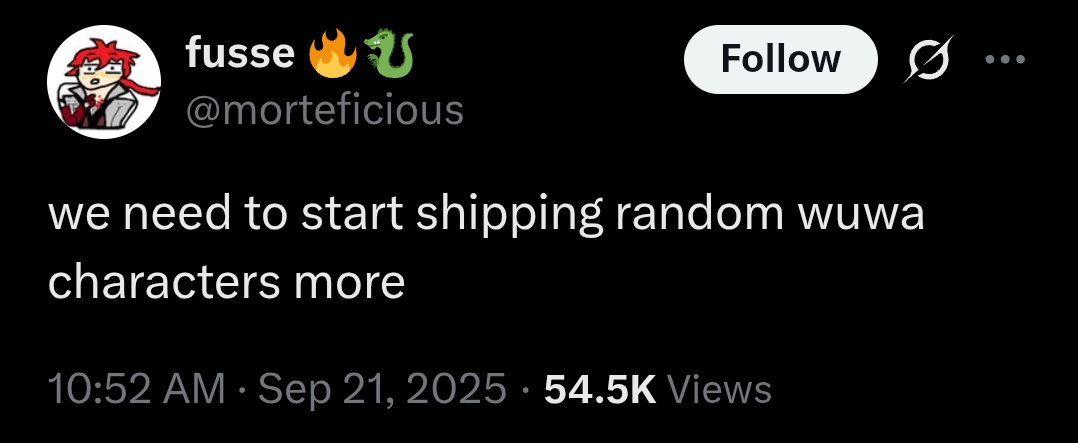Screen dimensions: 1078x443
Task: Open fusse's profile avatar picture
Action: pyautogui.click(x=104, y=82)
